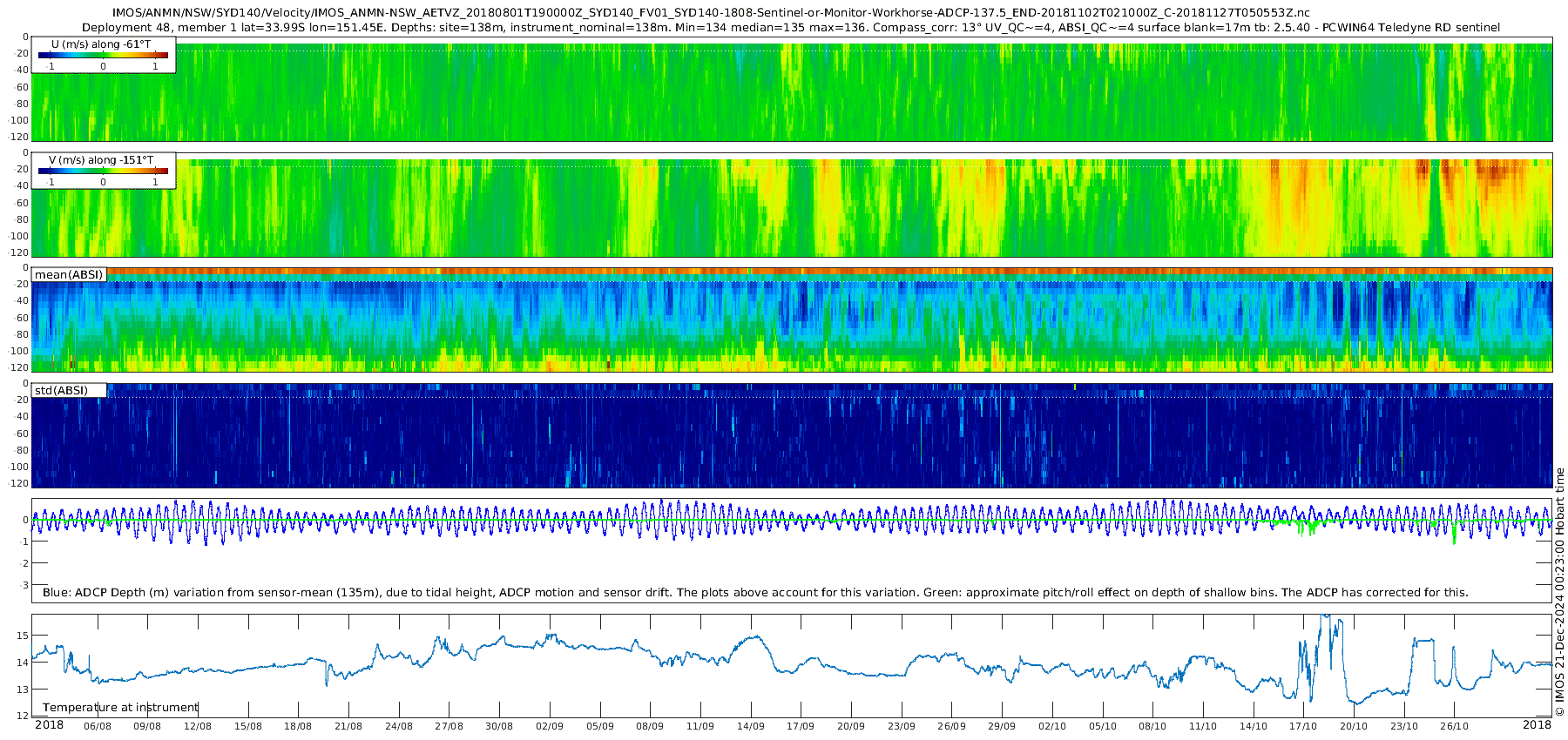Select the 02/10 date on time axis

point(1052,726)
